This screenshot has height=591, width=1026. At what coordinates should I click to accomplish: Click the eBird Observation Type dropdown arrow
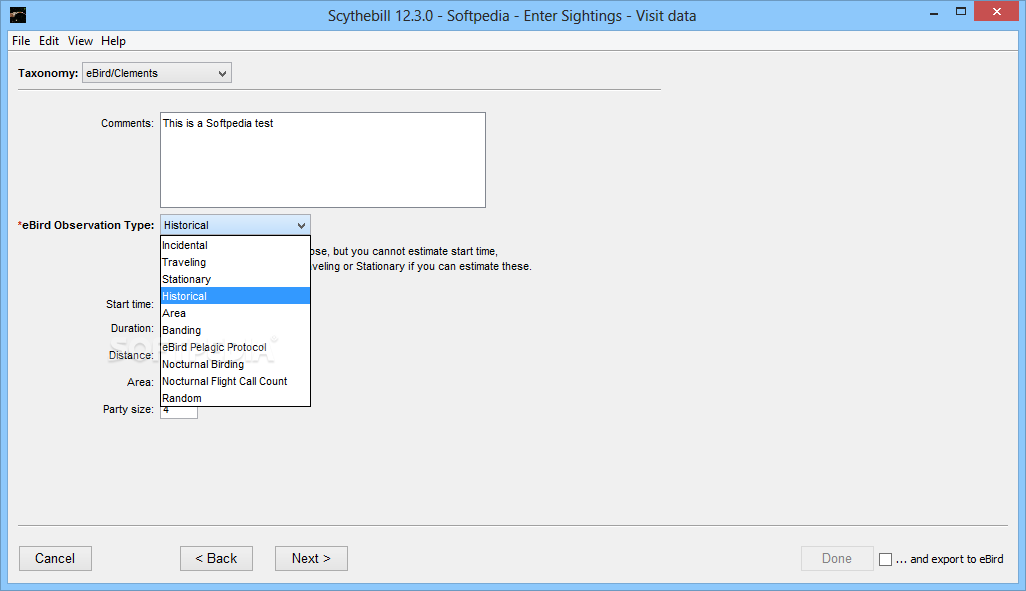click(301, 225)
